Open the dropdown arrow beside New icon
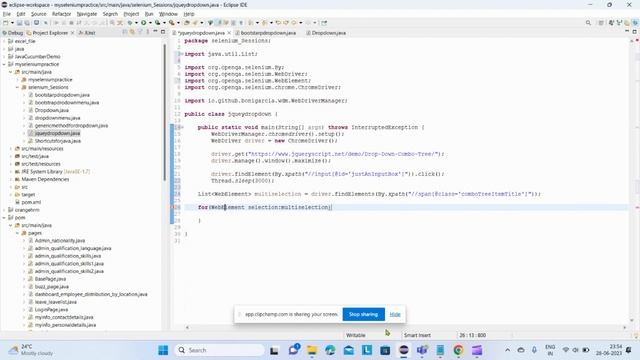This screenshot has height=360, width=640. tap(12, 23)
